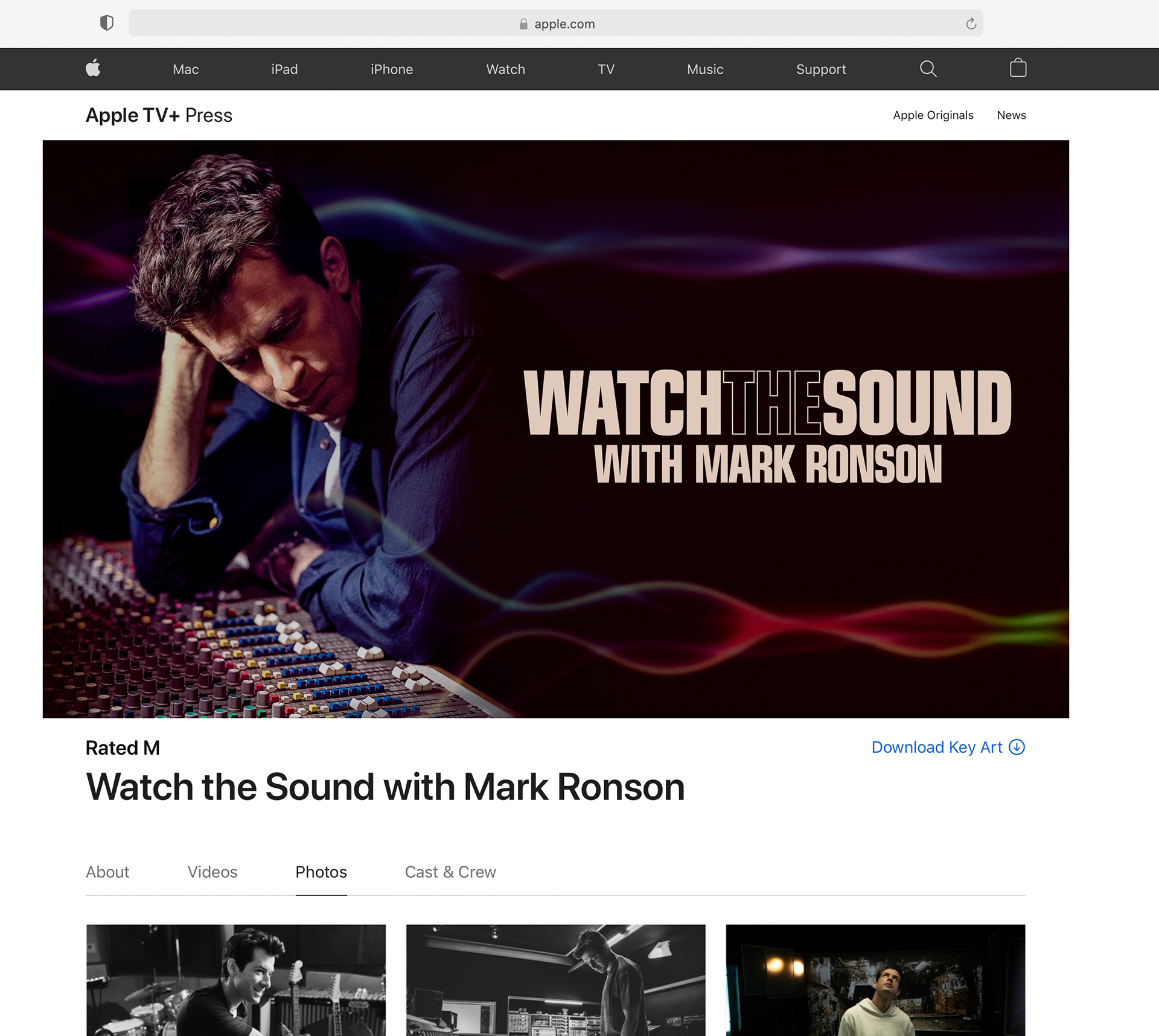The height and width of the screenshot is (1036, 1159).
Task: Reload the page with the refresh icon
Action: point(971,24)
